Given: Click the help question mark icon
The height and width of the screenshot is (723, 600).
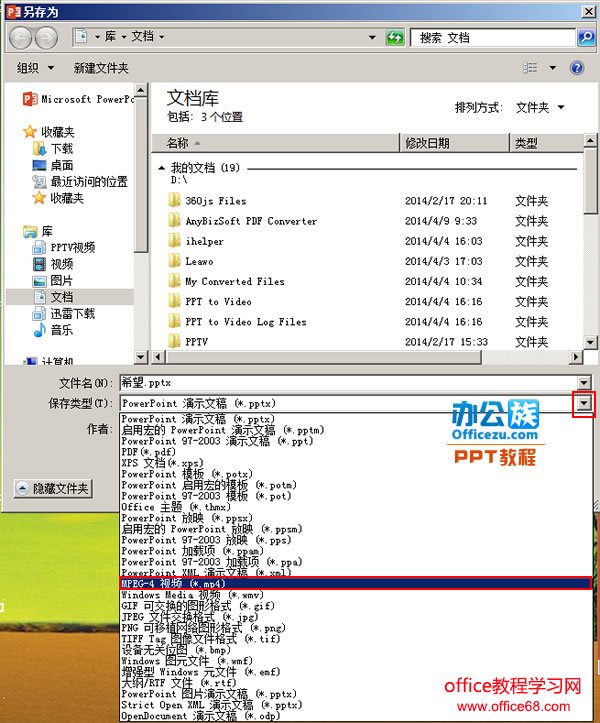Looking at the screenshot, I should pyautogui.click(x=577, y=68).
